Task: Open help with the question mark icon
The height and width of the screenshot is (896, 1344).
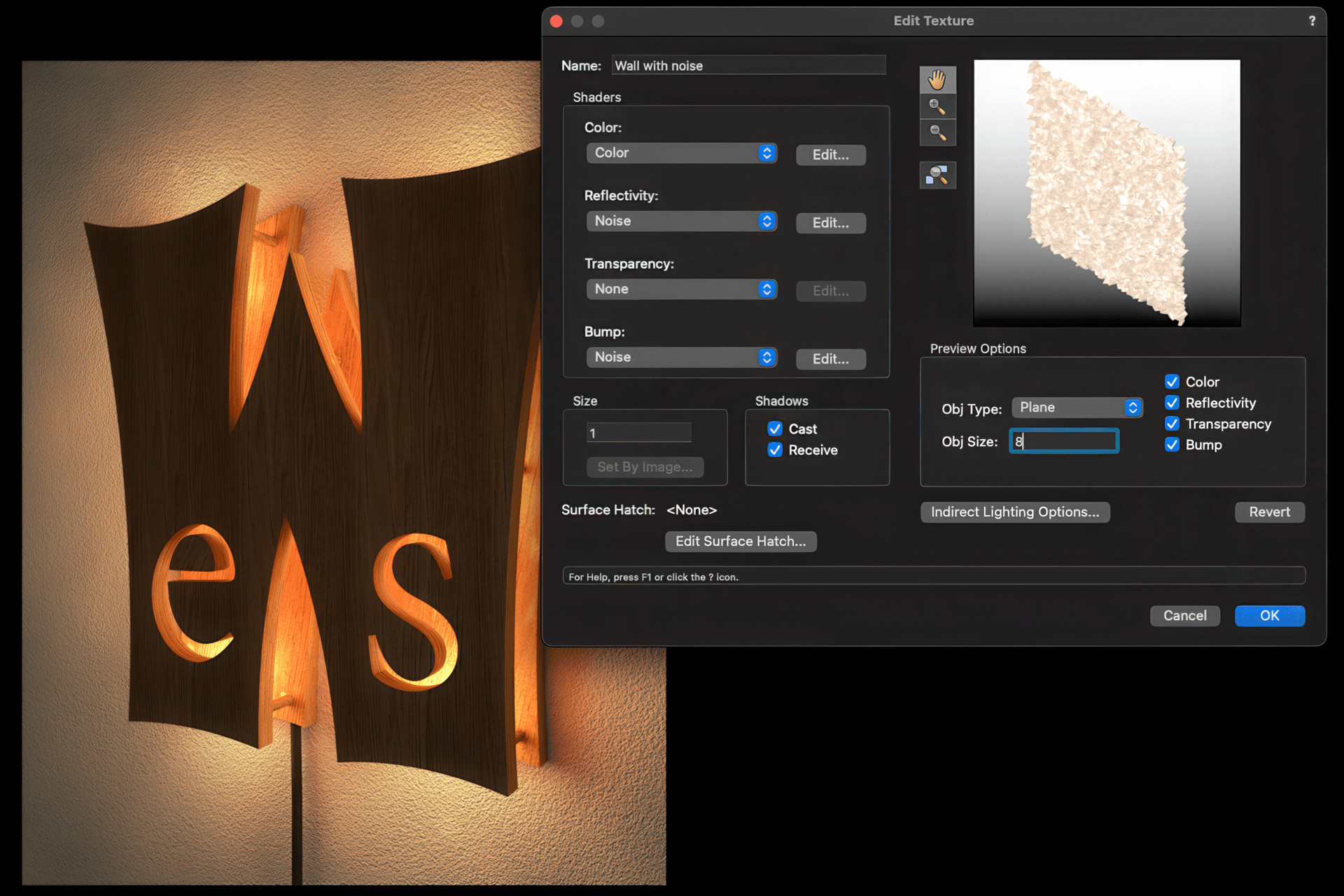Action: (x=1313, y=21)
